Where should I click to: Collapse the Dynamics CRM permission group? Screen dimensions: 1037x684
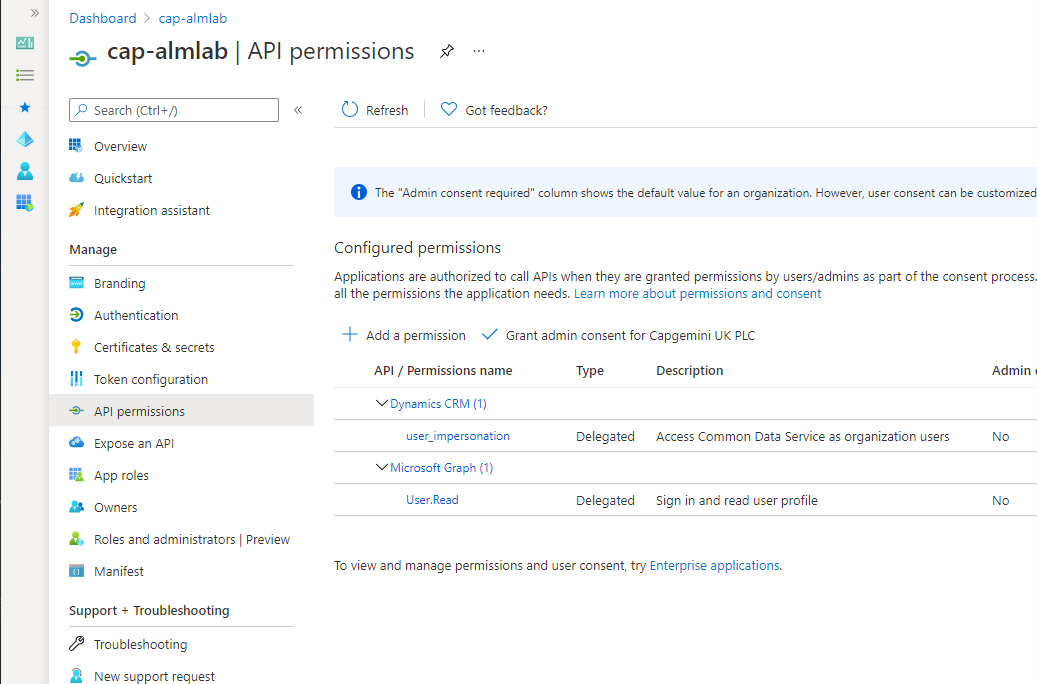382,403
